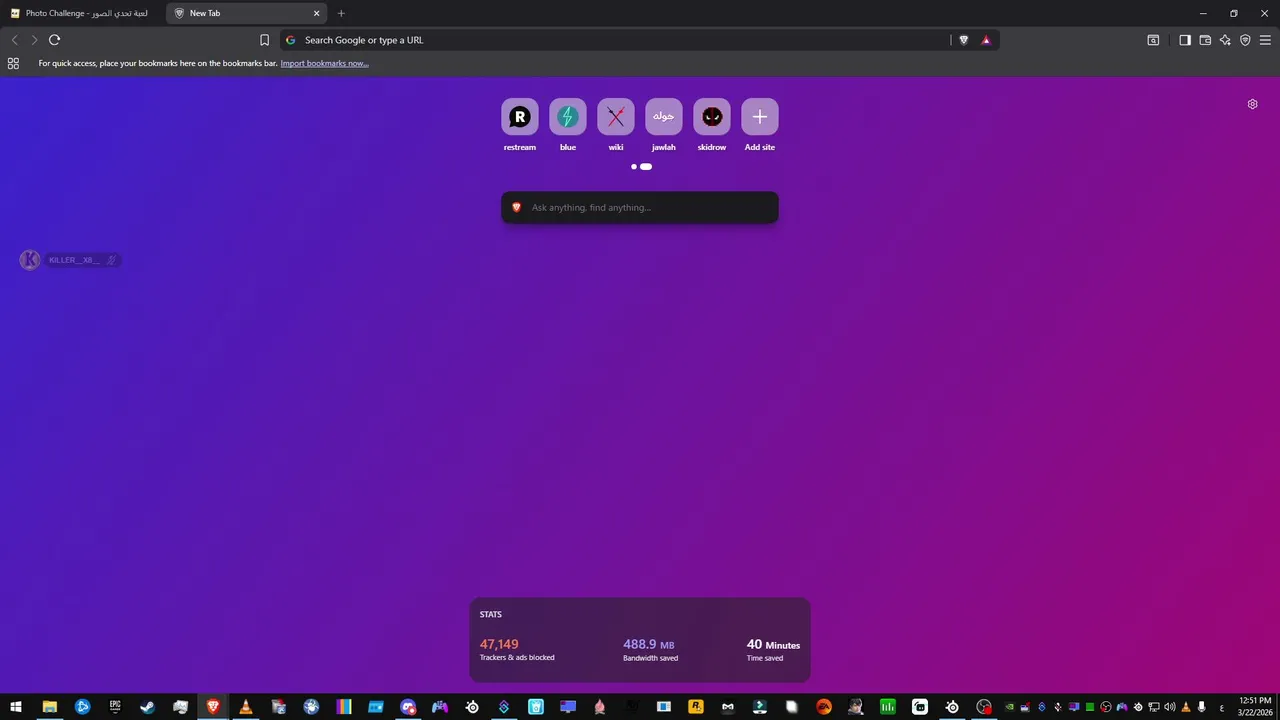1280x720 pixels.
Task: Open the tab search icon in toolbar
Action: click(1153, 40)
